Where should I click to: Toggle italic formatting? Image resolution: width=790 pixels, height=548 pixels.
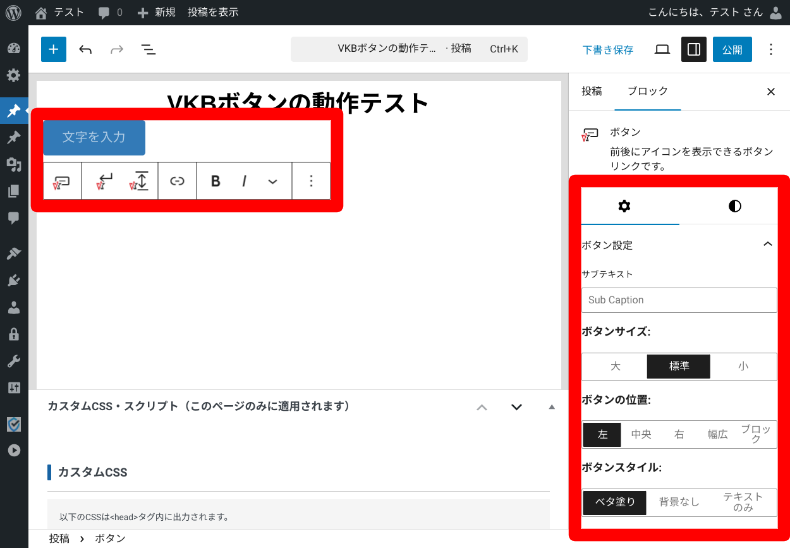244,181
